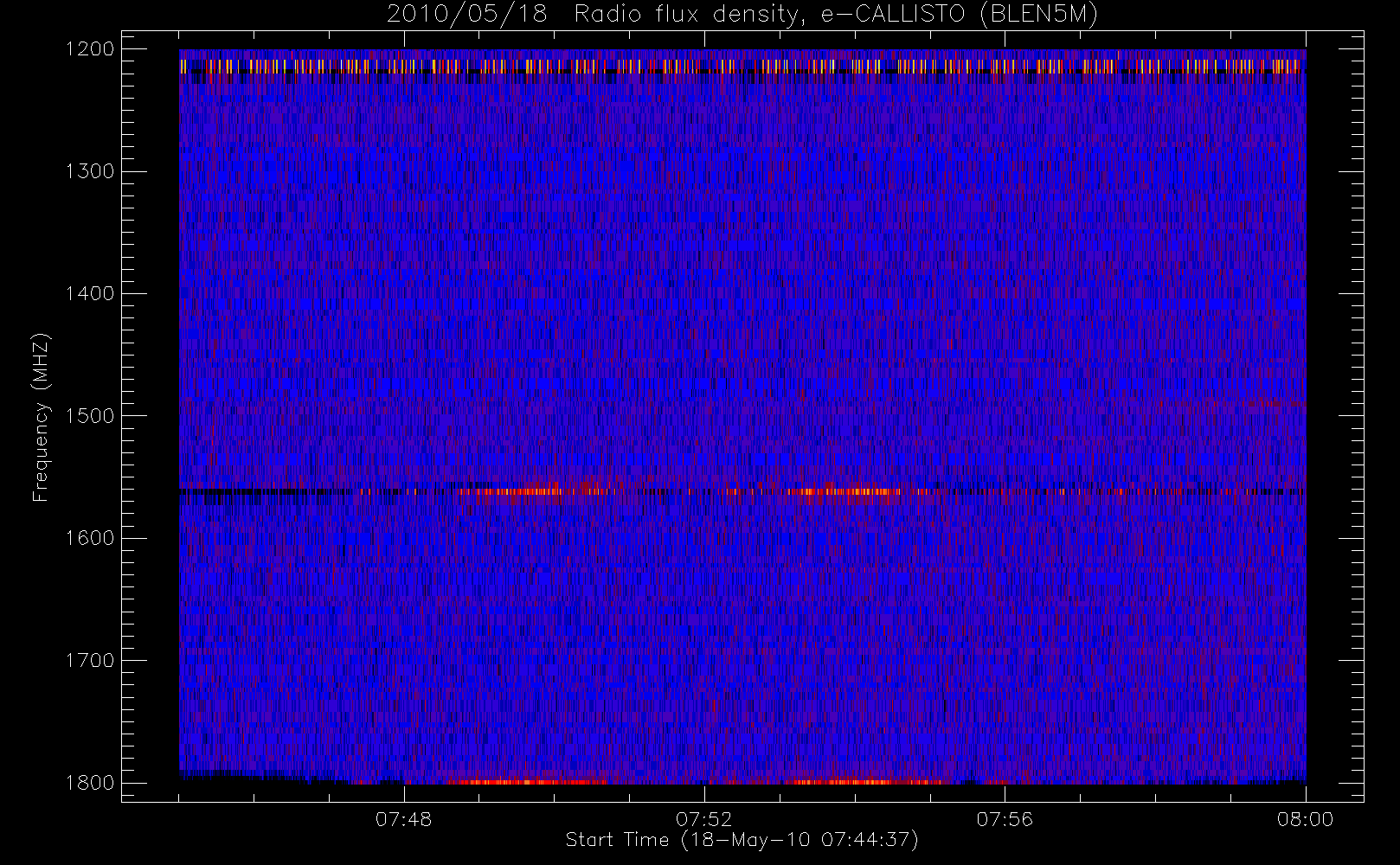
Task: Click the 1200 frequency tick label
Action: [x=90, y=49]
